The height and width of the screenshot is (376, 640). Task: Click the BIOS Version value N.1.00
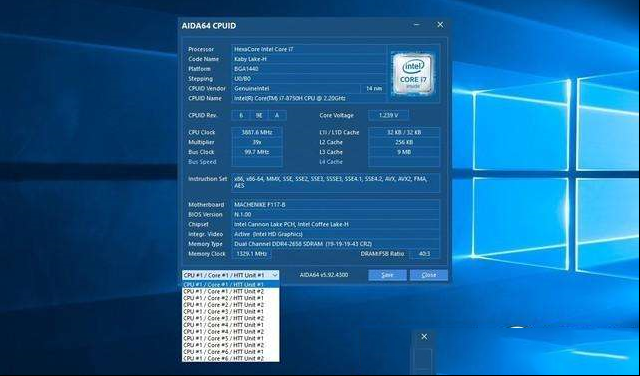(x=336, y=214)
